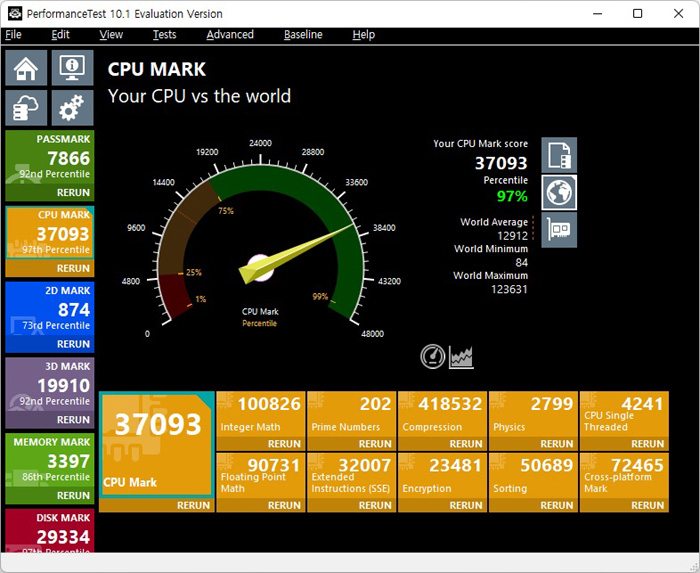Select the 2D Mark score tile

[50, 310]
